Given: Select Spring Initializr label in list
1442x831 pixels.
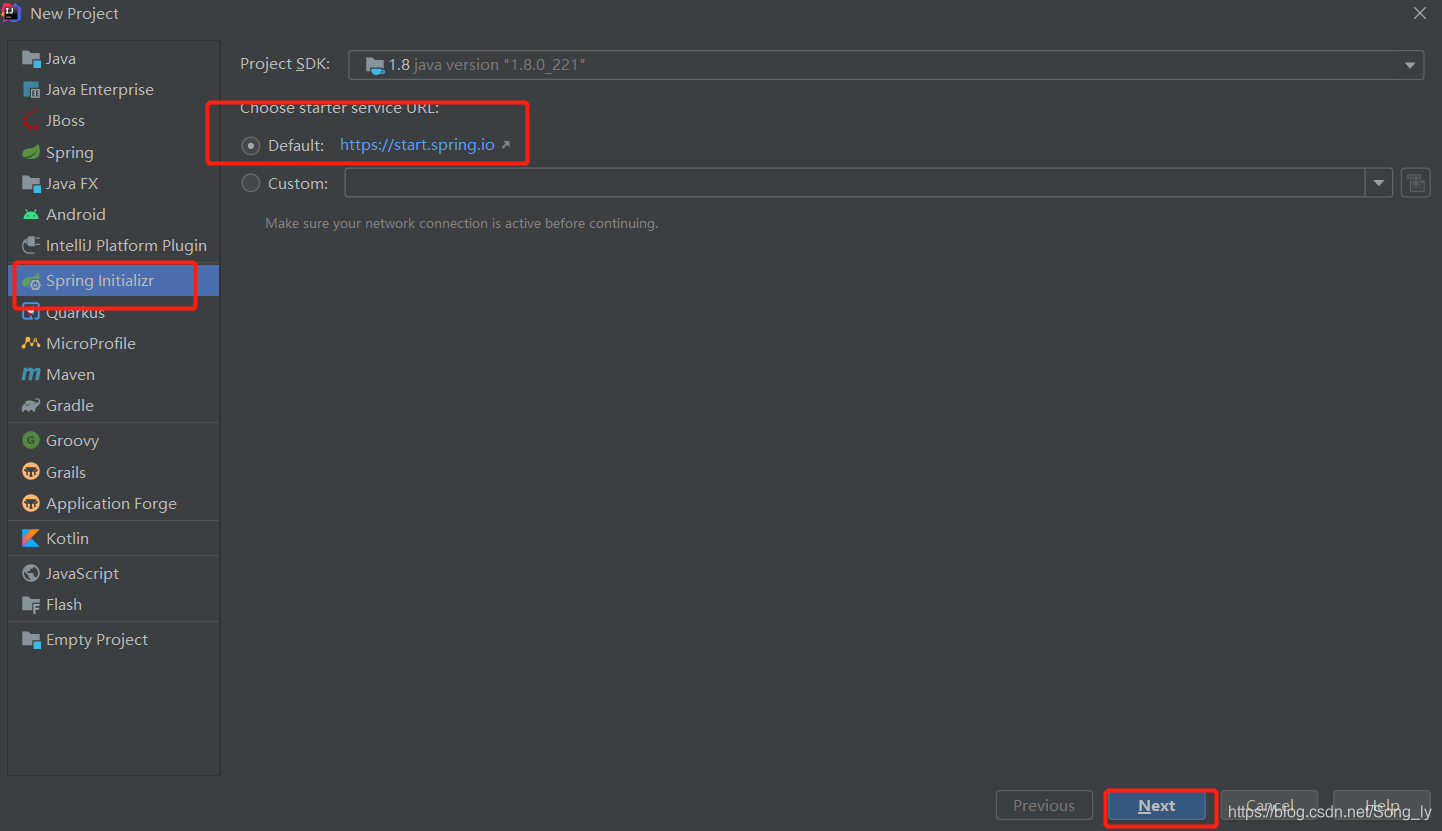Looking at the screenshot, I should tap(100, 281).
